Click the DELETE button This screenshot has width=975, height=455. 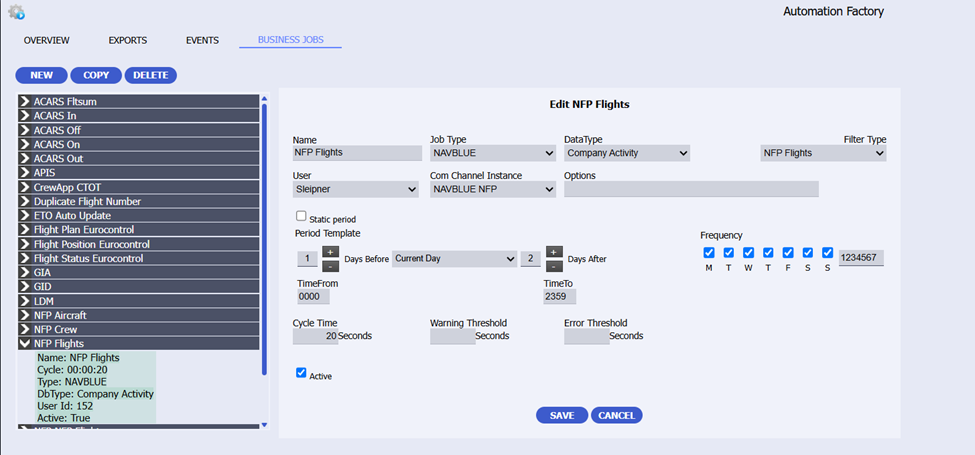coord(151,75)
